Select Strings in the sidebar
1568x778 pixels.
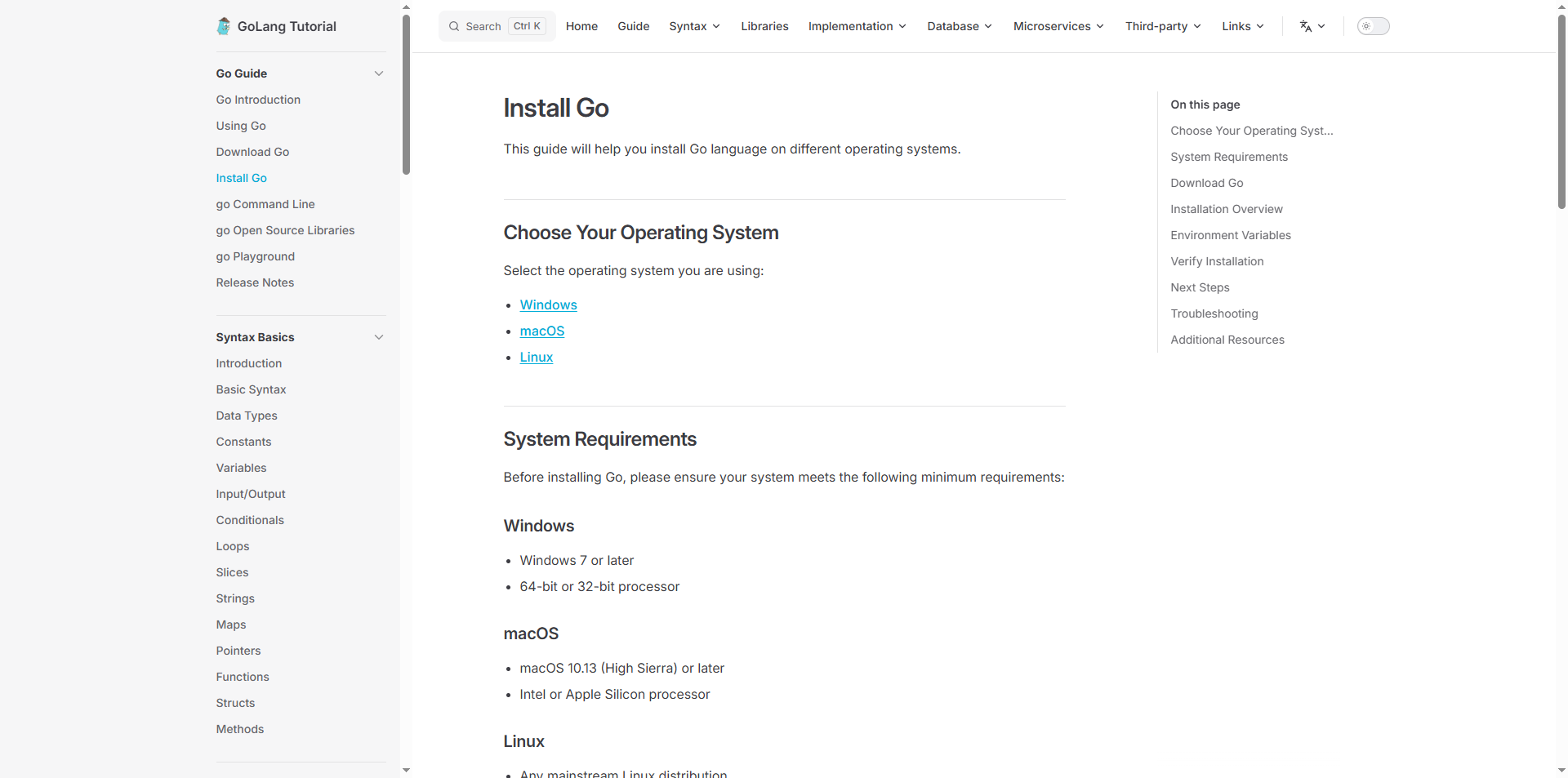[x=235, y=598]
